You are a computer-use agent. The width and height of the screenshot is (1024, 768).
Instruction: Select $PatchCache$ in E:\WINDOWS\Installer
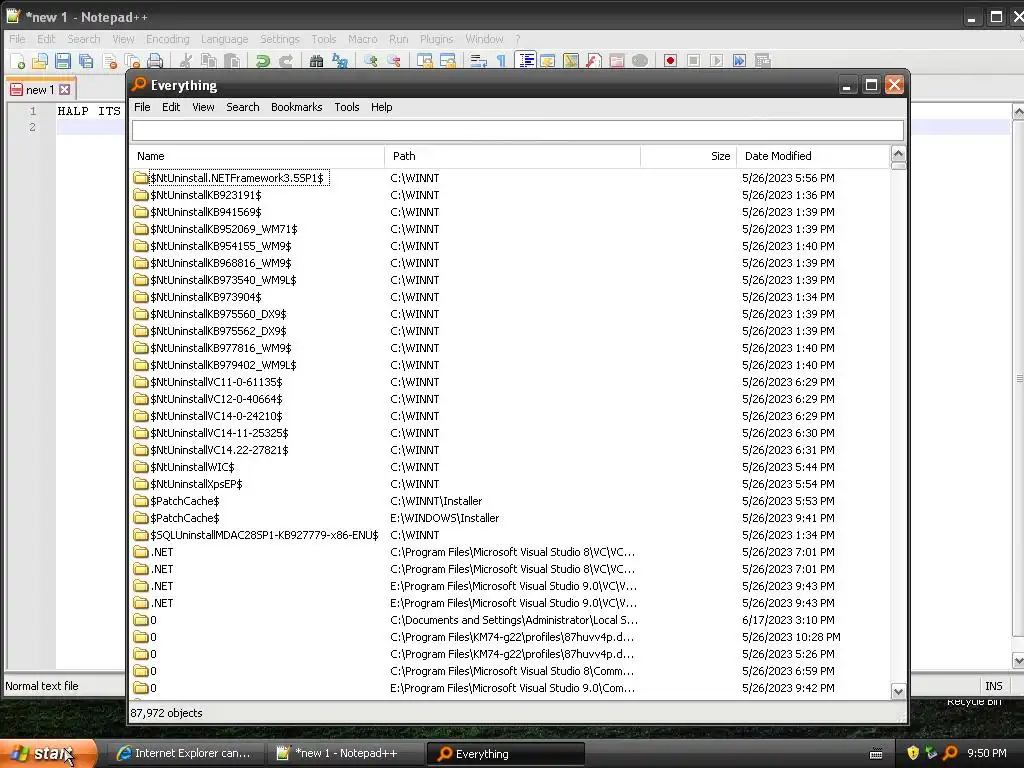coord(509,518)
